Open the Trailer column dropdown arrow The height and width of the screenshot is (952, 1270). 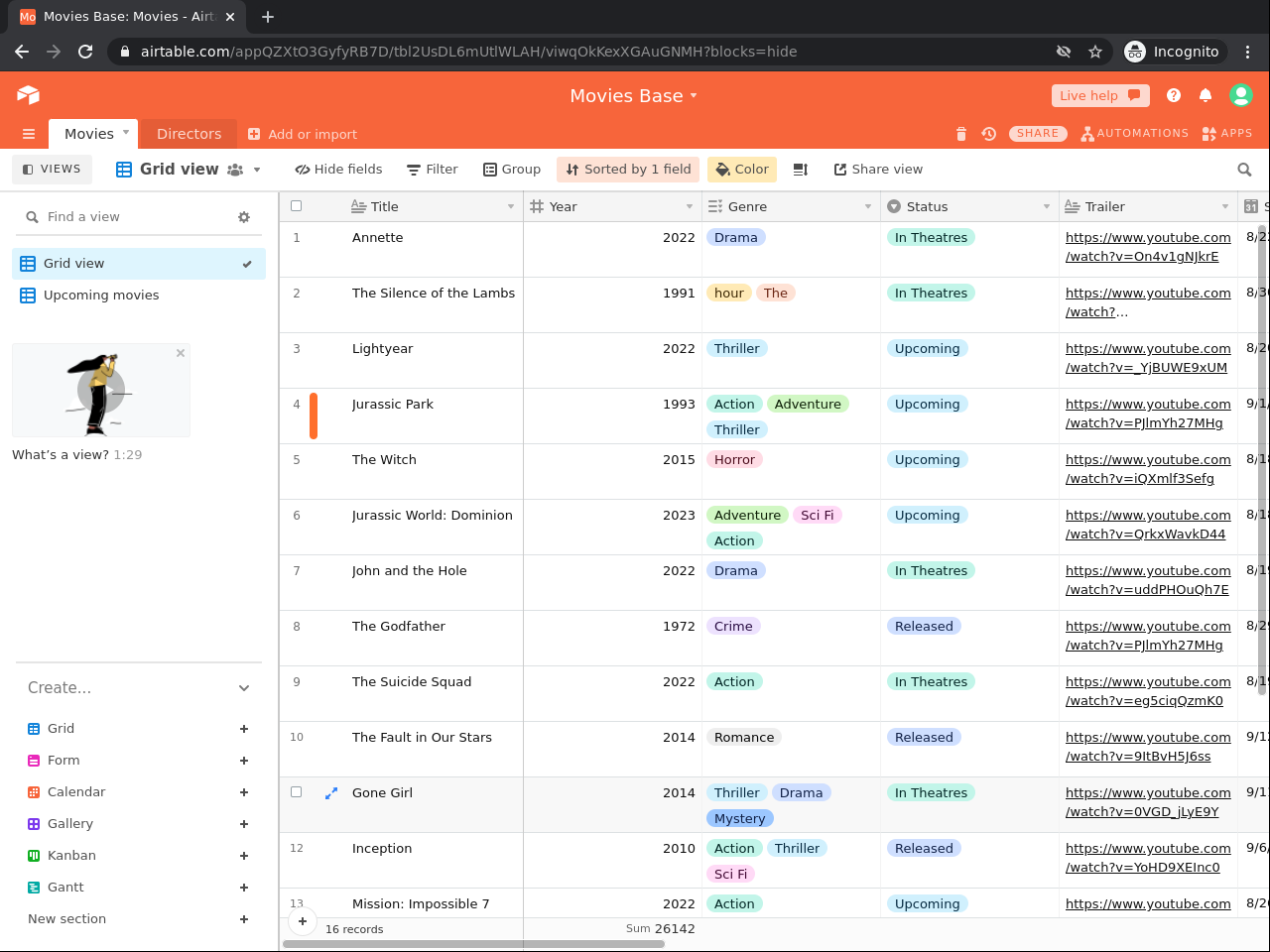pyautogui.click(x=1225, y=207)
